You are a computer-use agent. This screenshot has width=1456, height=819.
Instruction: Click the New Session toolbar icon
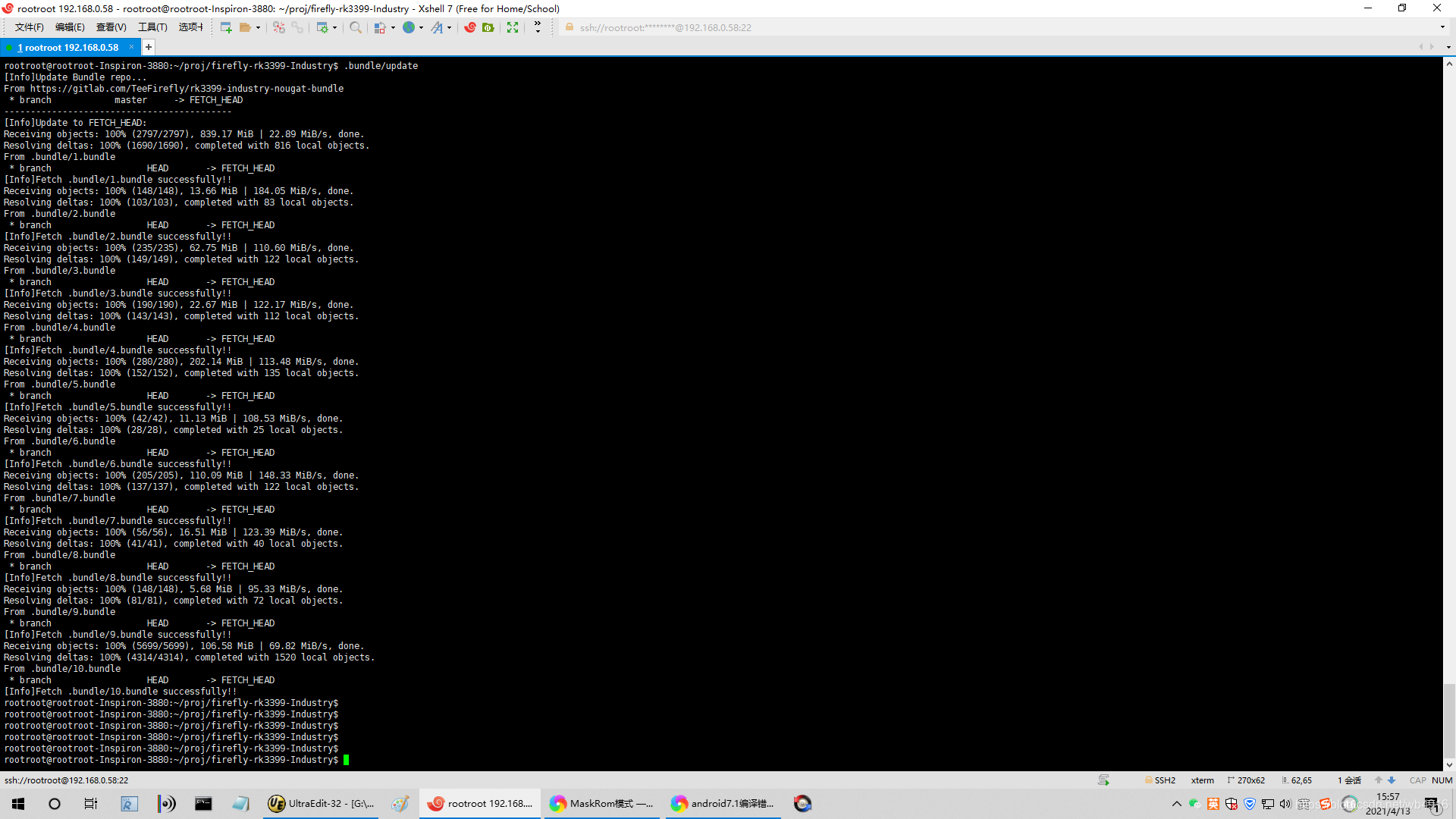[x=226, y=27]
